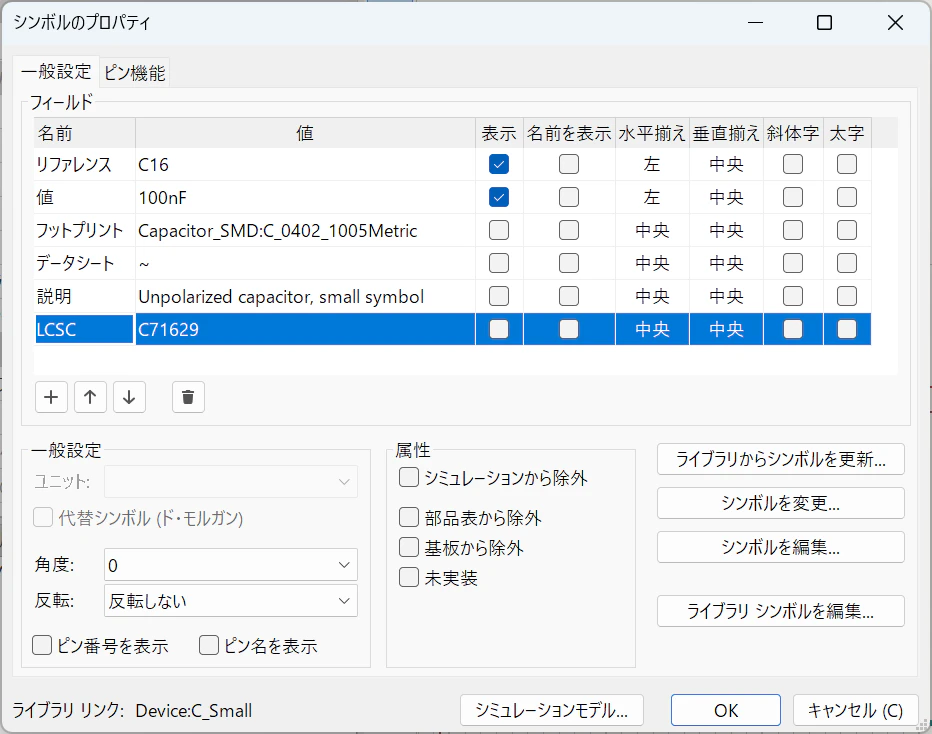This screenshot has height=734, width=932.
Task: Enable the 未実装 attribute checkbox
Action: point(409,577)
